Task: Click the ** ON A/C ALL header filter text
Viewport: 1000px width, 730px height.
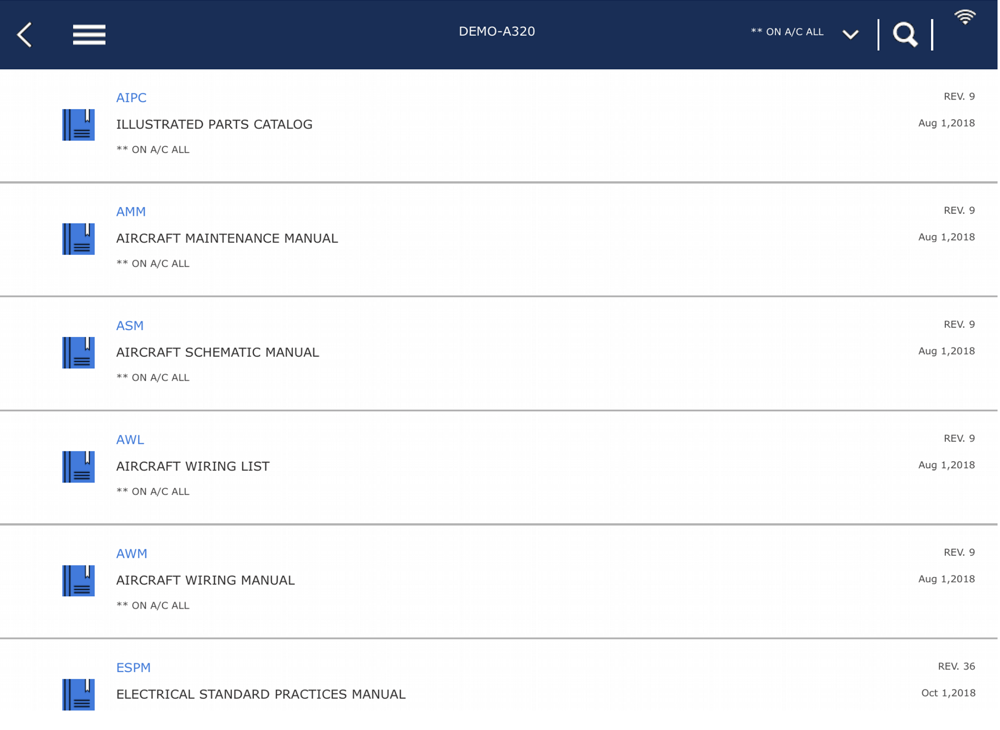Action: [x=787, y=32]
